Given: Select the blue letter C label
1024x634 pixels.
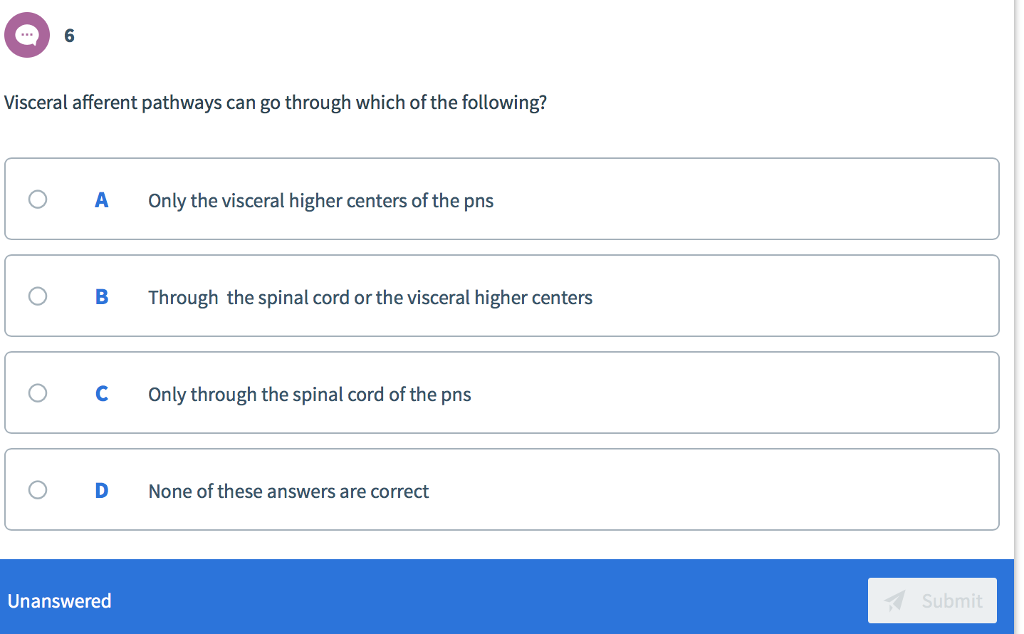Looking at the screenshot, I should (x=101, y=394).
